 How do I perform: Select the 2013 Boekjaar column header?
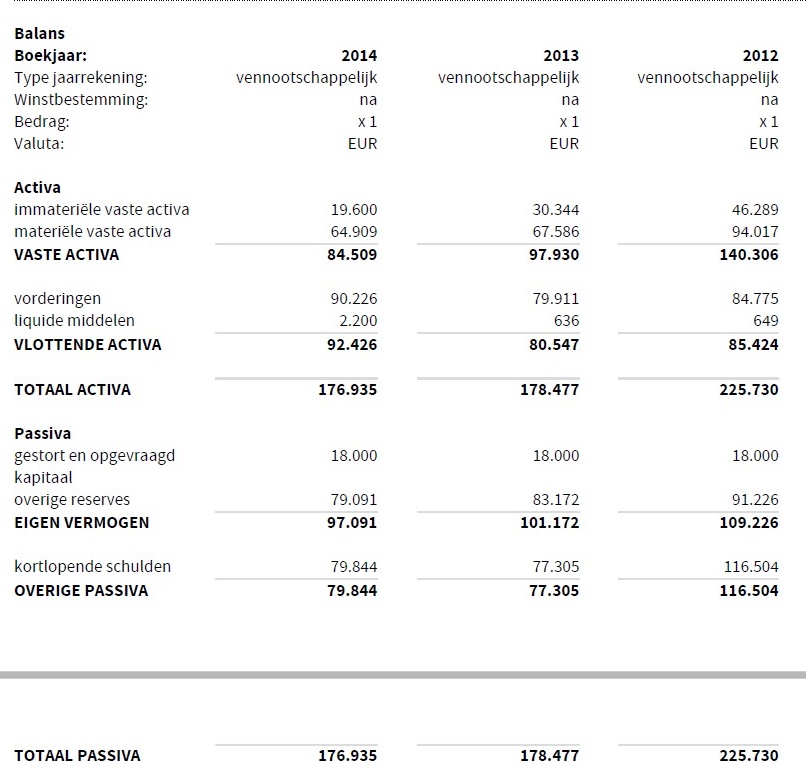click(560, 56)
